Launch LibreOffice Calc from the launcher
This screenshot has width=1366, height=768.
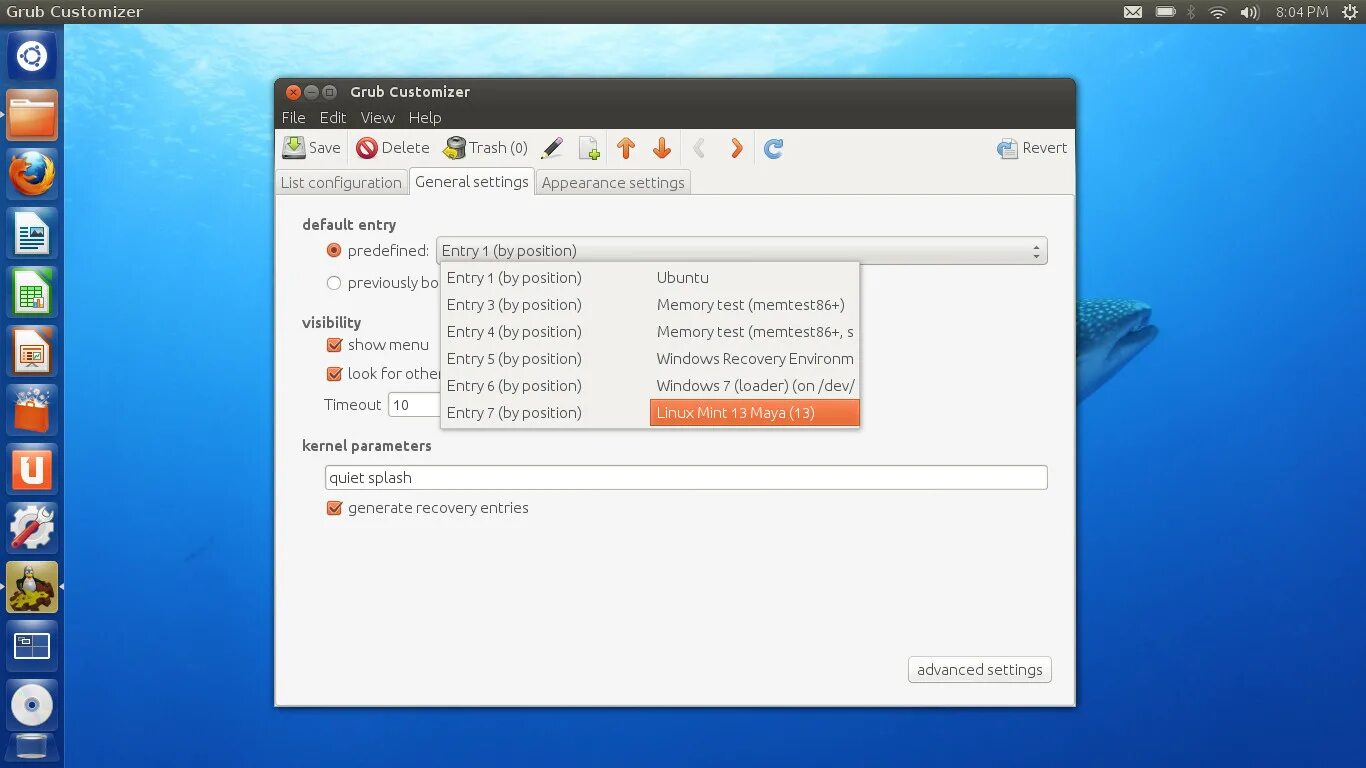click(x=32, y=293)
